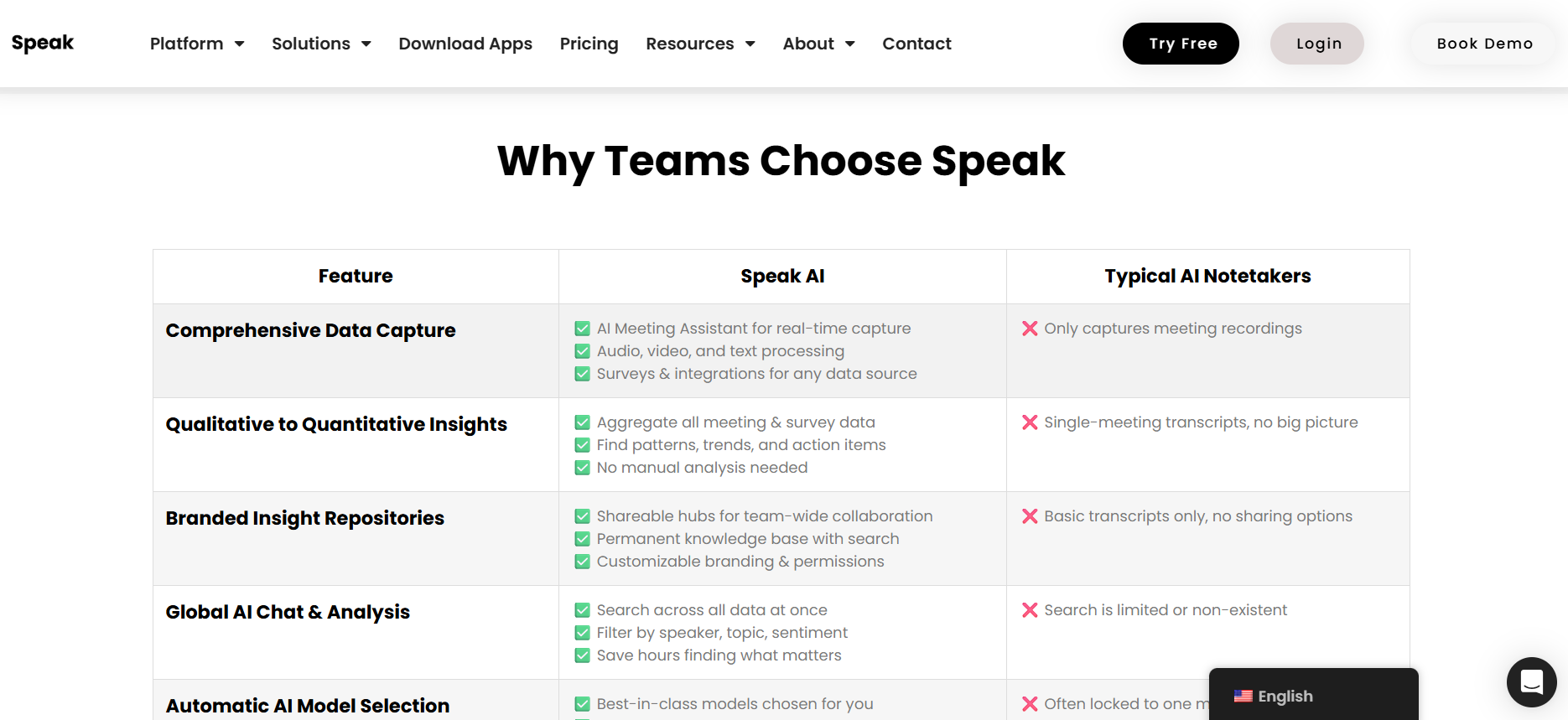Screen dimensions: 1568x720
Task: Click green check beside 'Audio, video, and text processing'
Action: 582,351
